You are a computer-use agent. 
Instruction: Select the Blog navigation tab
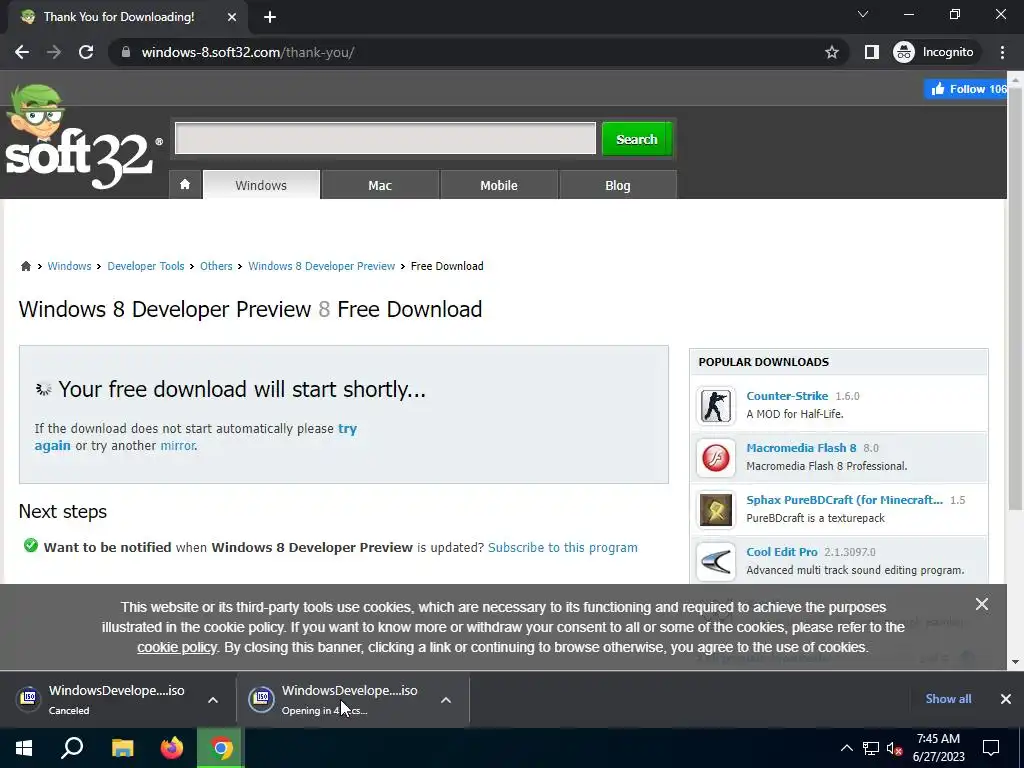(618, 185)
